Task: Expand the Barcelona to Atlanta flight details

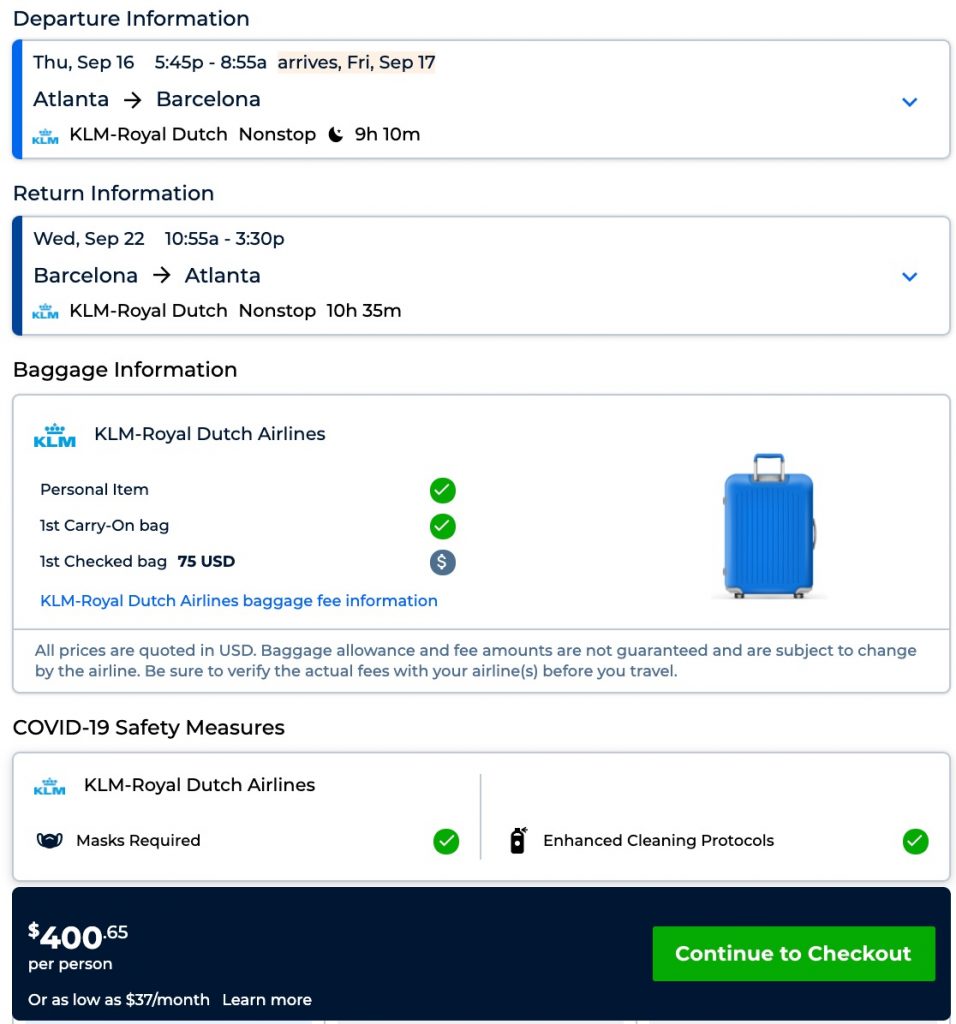Action: pos(909,277)
